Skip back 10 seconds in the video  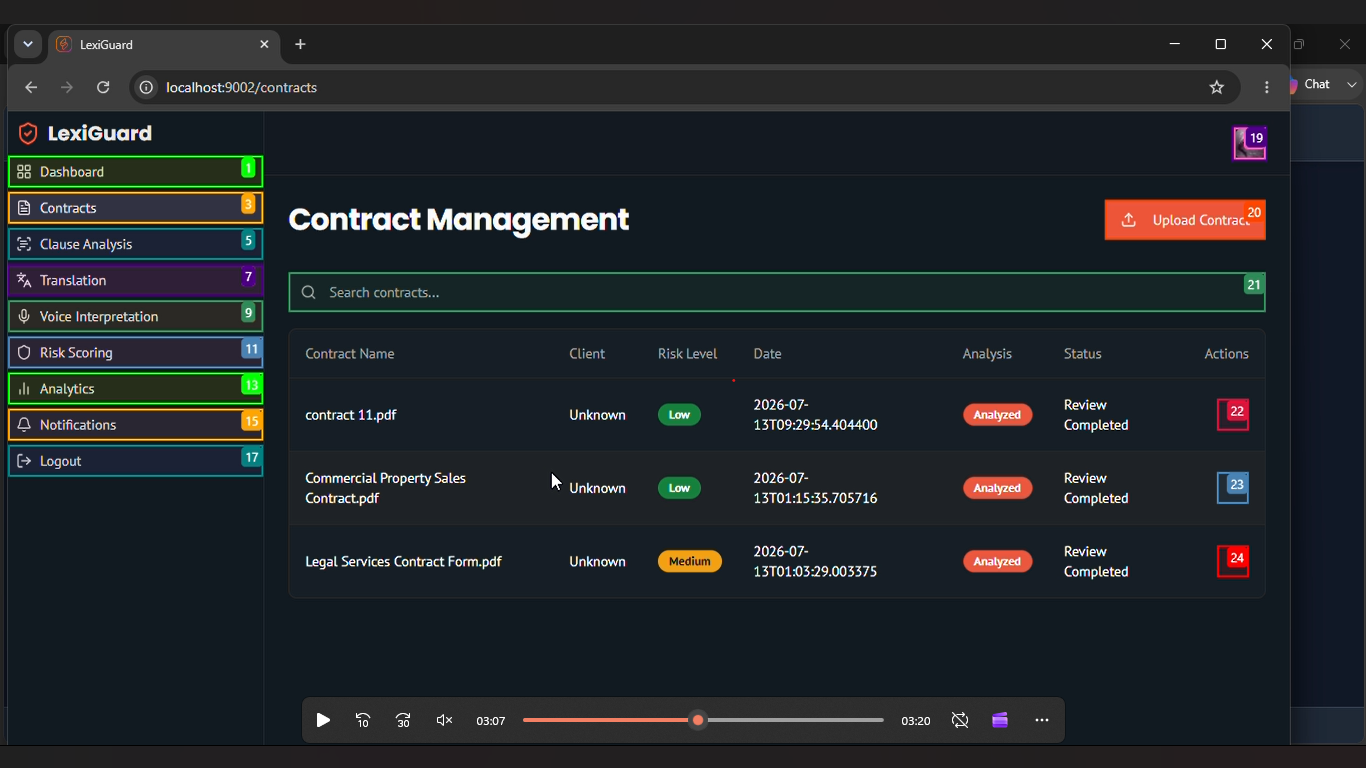coord(363,720)
